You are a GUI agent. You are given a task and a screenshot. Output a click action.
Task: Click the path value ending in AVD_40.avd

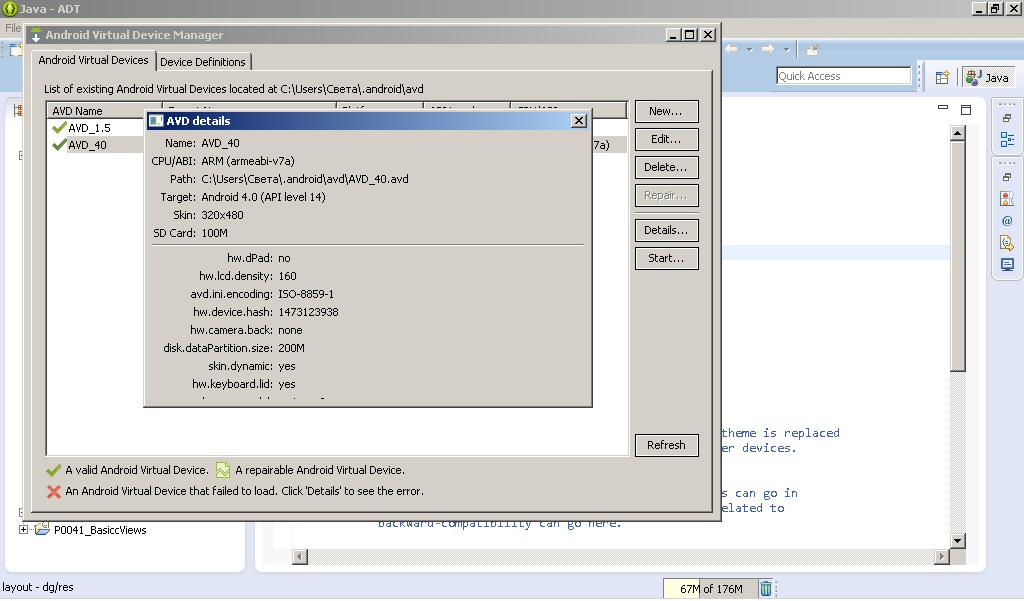click(x=305, y=179)
